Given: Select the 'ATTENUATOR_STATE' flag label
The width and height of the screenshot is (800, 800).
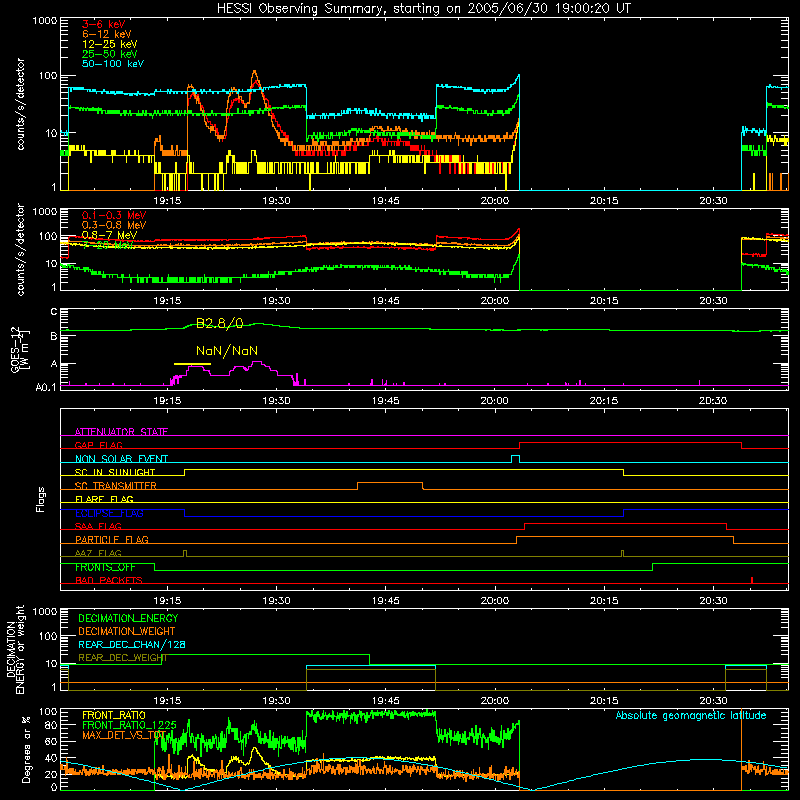Looking at the screenshot, I should (x=121, y=432).
